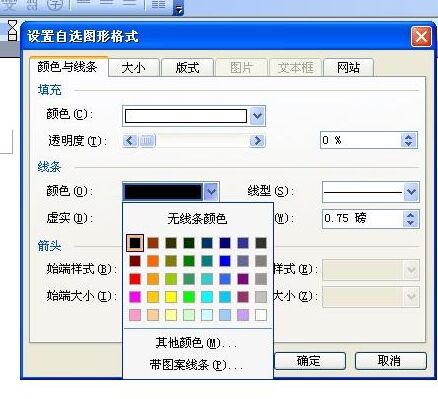Open the toolbar options arrow above the dialog

pyautogui.click(x=179, y=8)
